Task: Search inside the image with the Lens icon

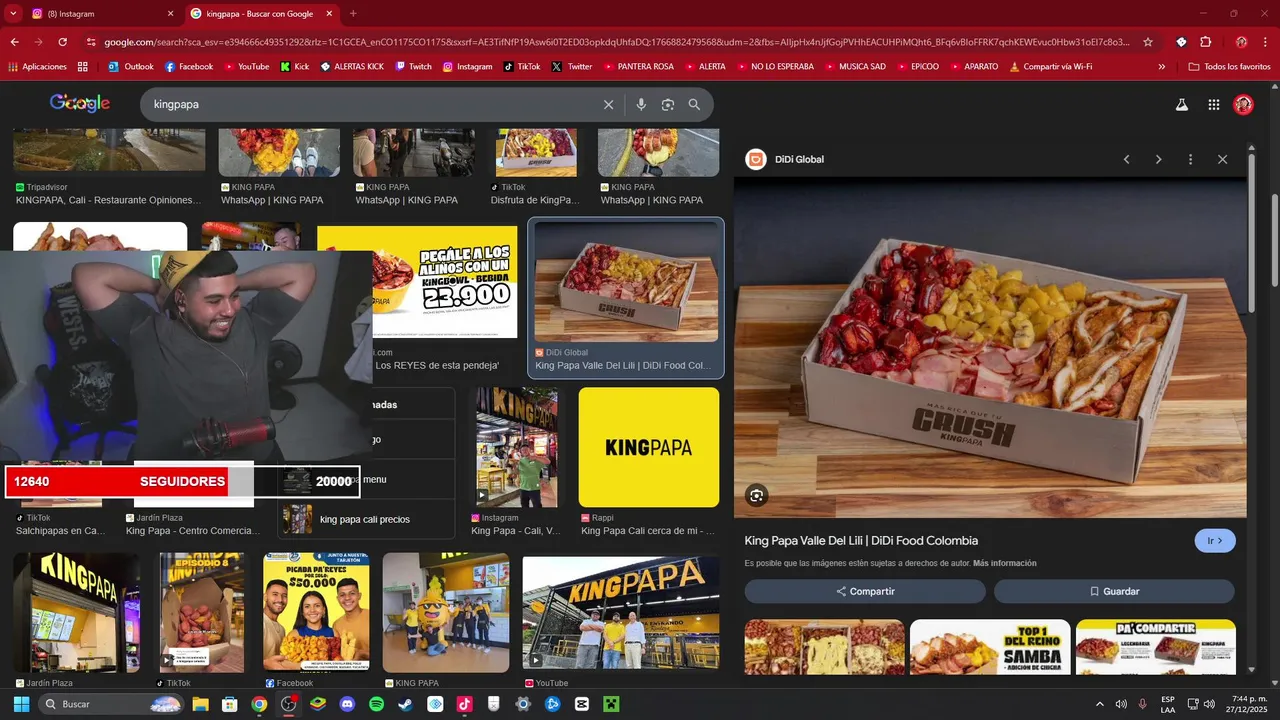Action: pyautogui.click(x=757, y=495)
